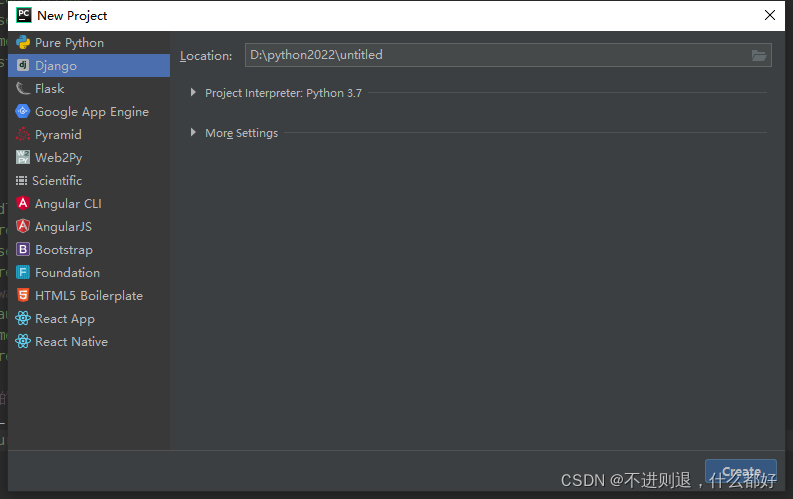The width and height of the screenshot is (793, 499).
Task: Click the Web2Py icon
Action: pyautogui.click(x=22, y=158)
